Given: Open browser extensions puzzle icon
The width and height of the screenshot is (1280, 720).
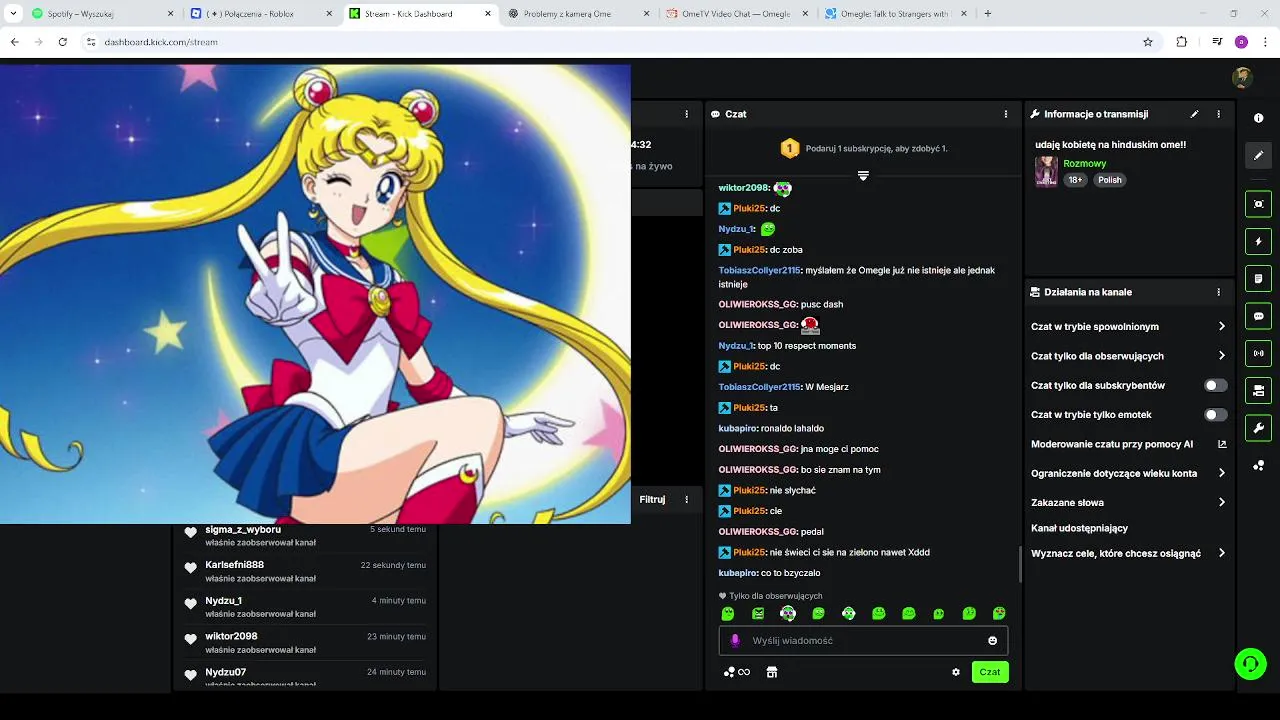Looking at the screenshot, I should (1182, 42).
